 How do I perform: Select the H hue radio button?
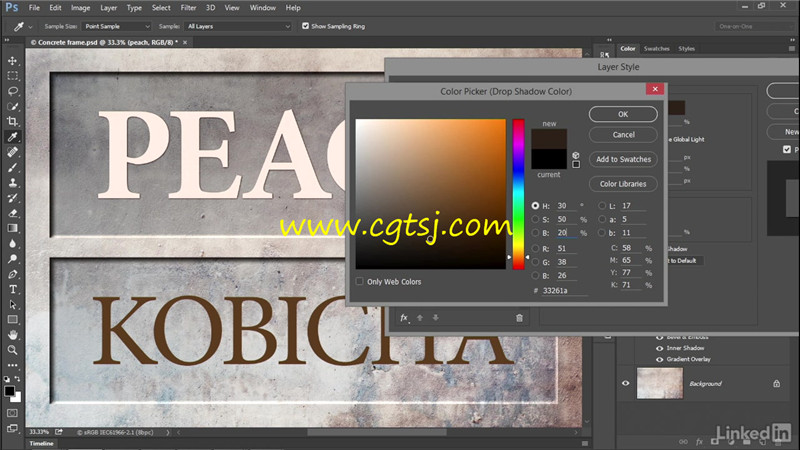[535, 206]
